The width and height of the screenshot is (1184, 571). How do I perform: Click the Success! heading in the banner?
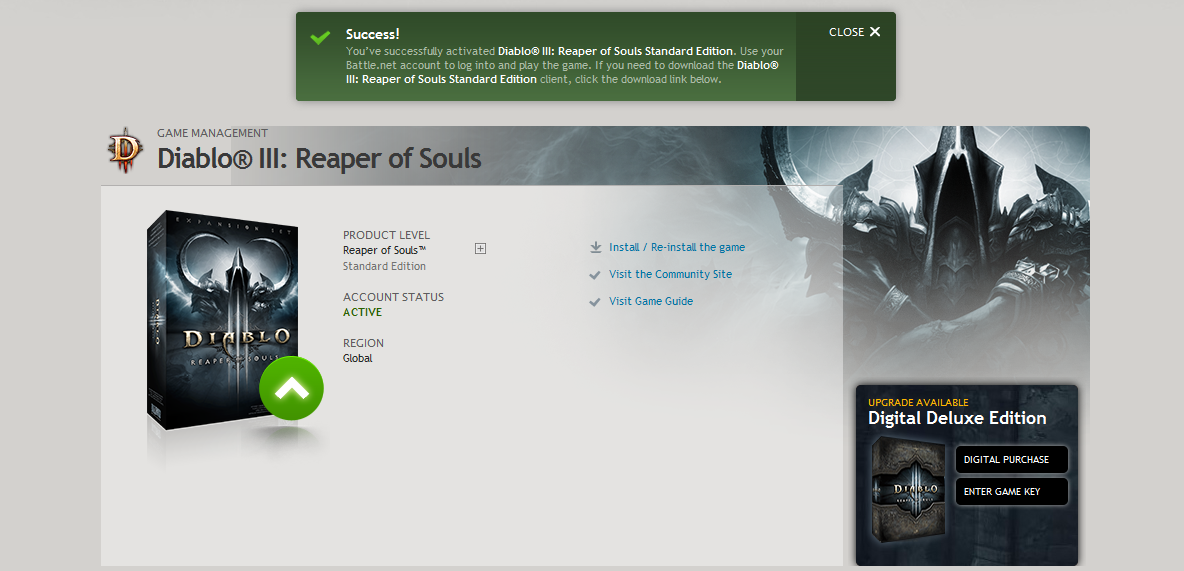(372, 34)
